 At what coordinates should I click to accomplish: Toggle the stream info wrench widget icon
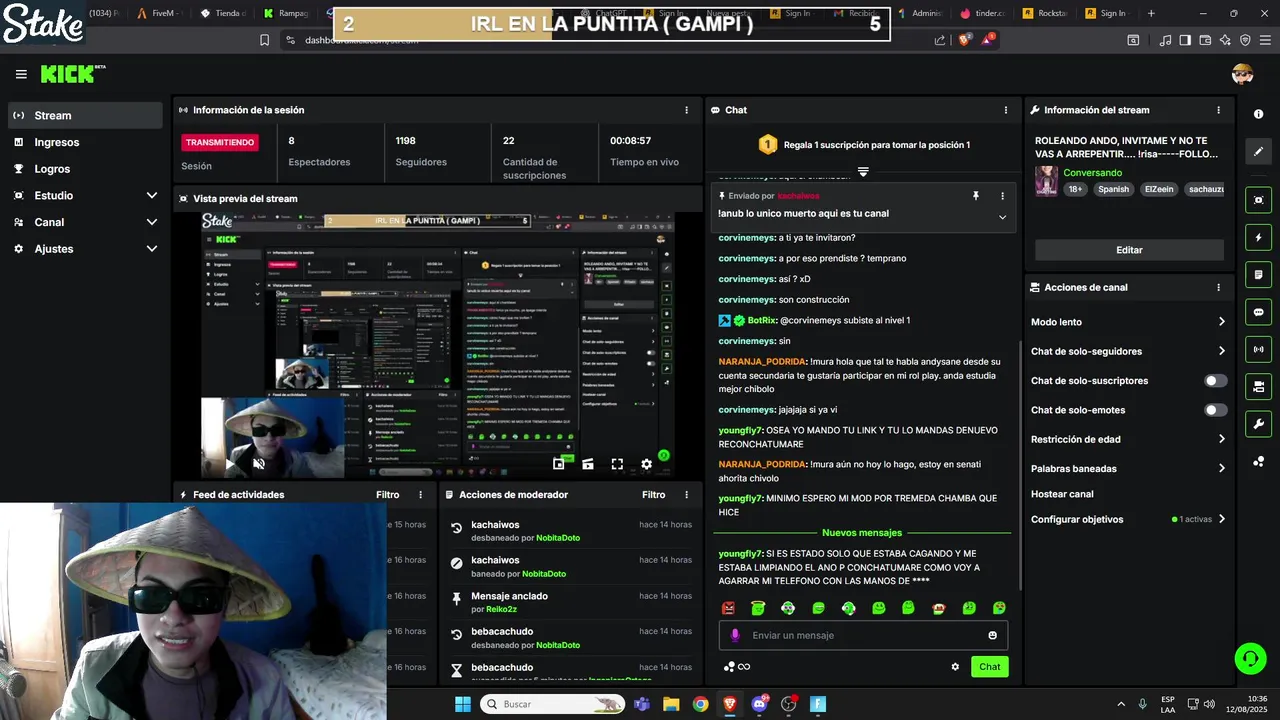click(x=1258, y=423)
